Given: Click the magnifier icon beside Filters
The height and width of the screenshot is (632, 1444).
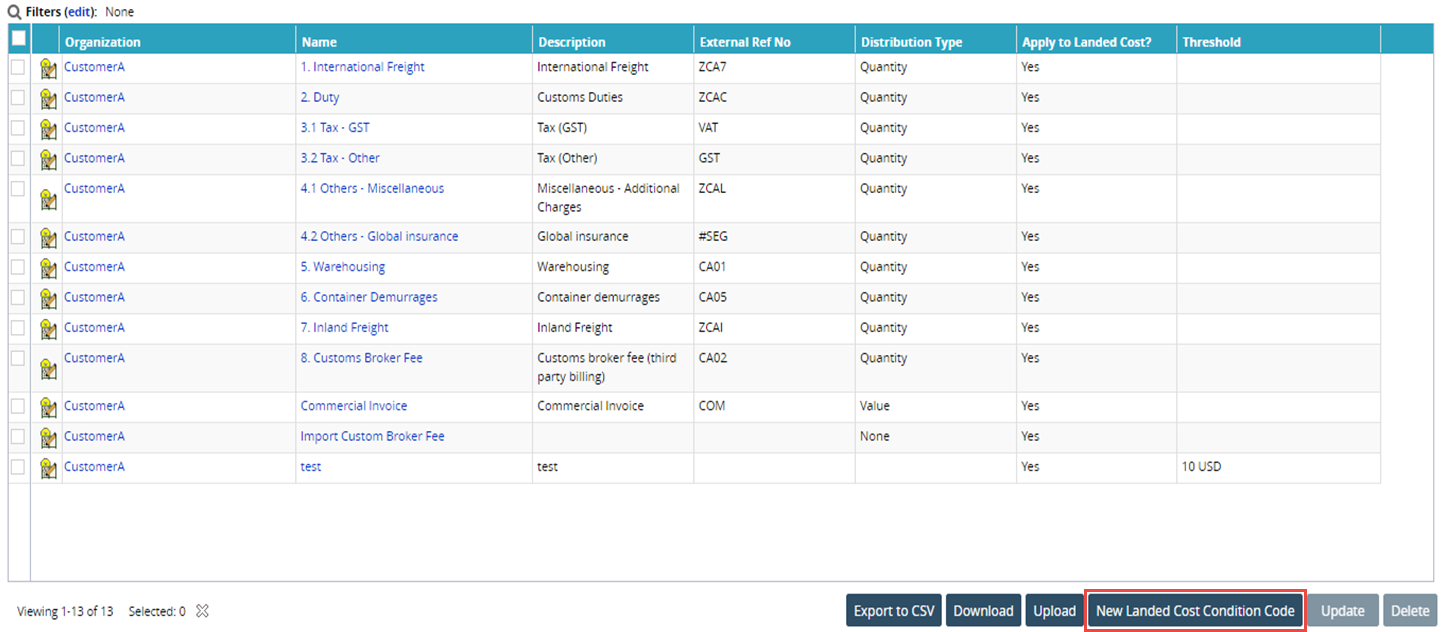Looking at the screenshot, I should (x=15, y=12).
